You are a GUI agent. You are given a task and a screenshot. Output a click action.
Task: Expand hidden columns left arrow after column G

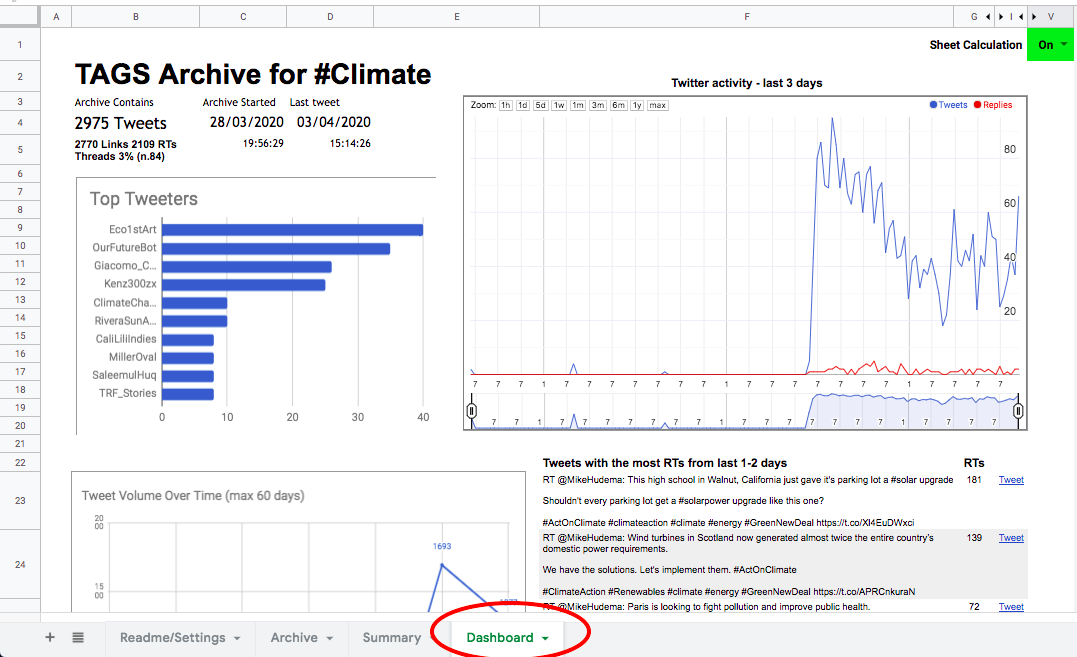[x=988, y=16]
